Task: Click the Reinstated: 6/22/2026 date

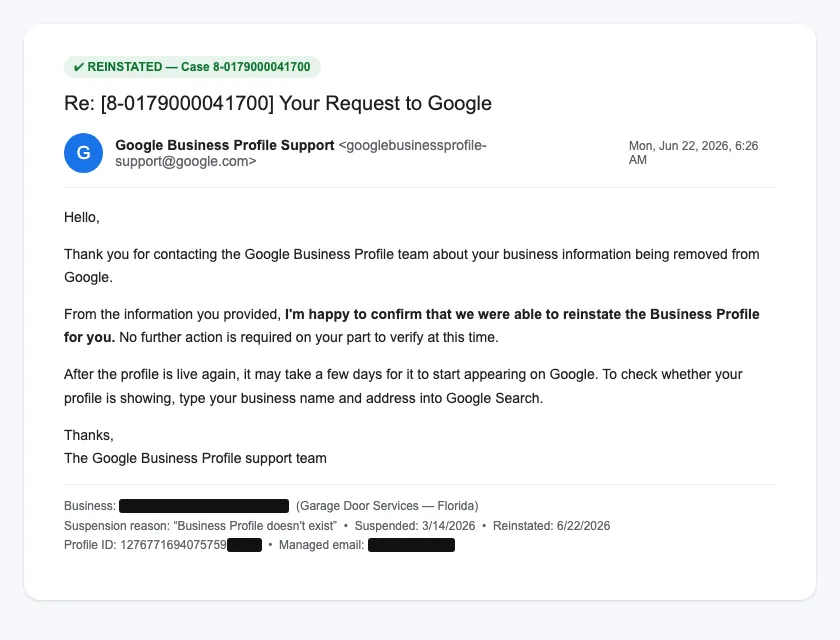Action: 551,526
